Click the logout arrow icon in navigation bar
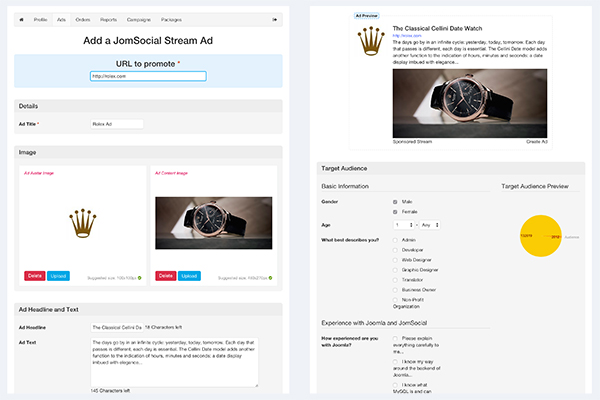The image size is (600, 400). (x=274, y=20)
